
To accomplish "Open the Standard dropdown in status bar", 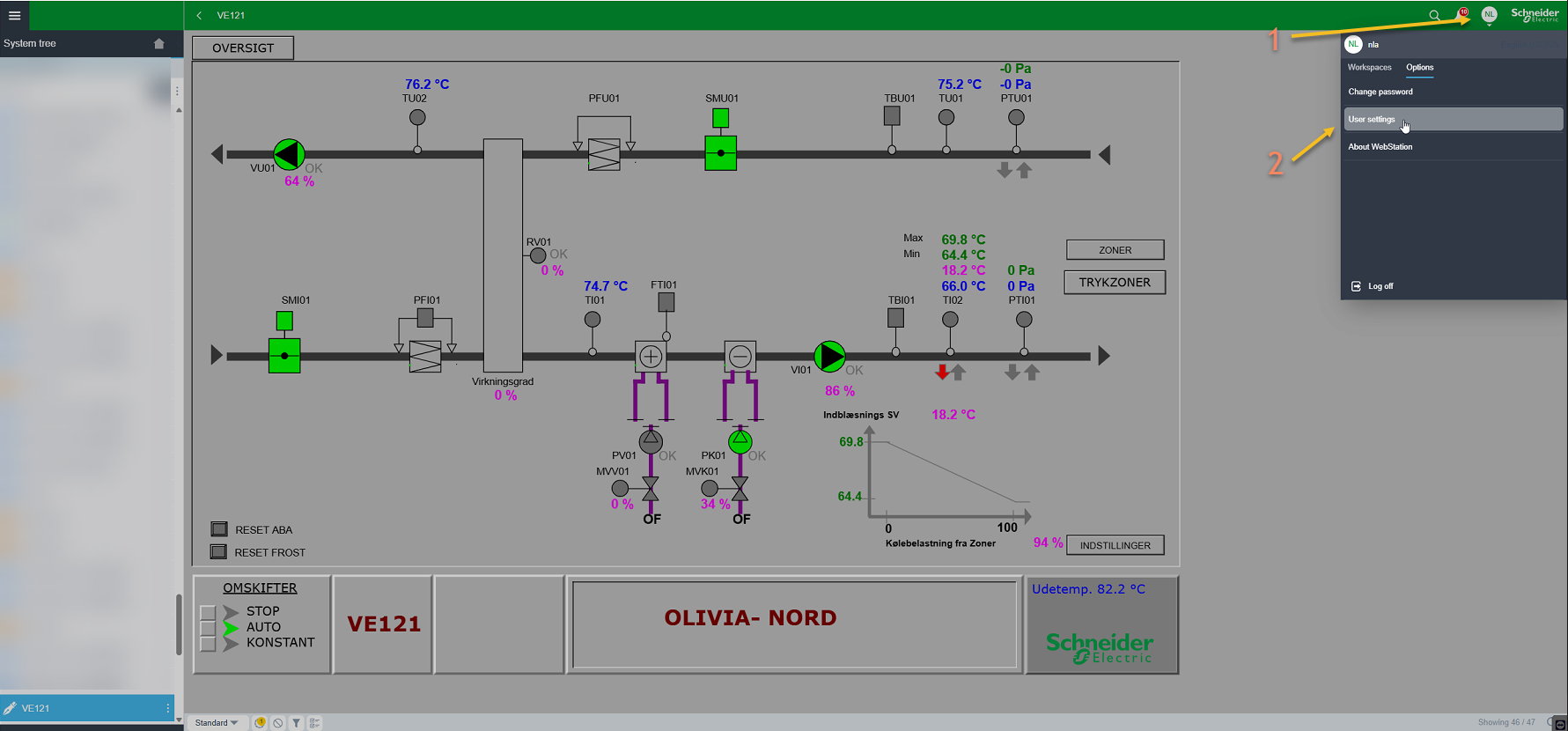I will click(217, 723).
